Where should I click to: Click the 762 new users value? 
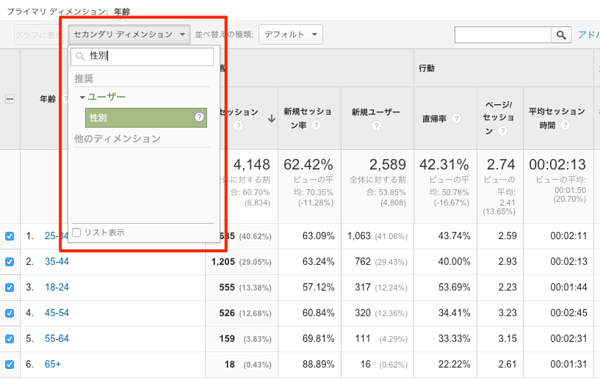click(x=362, y=262)
